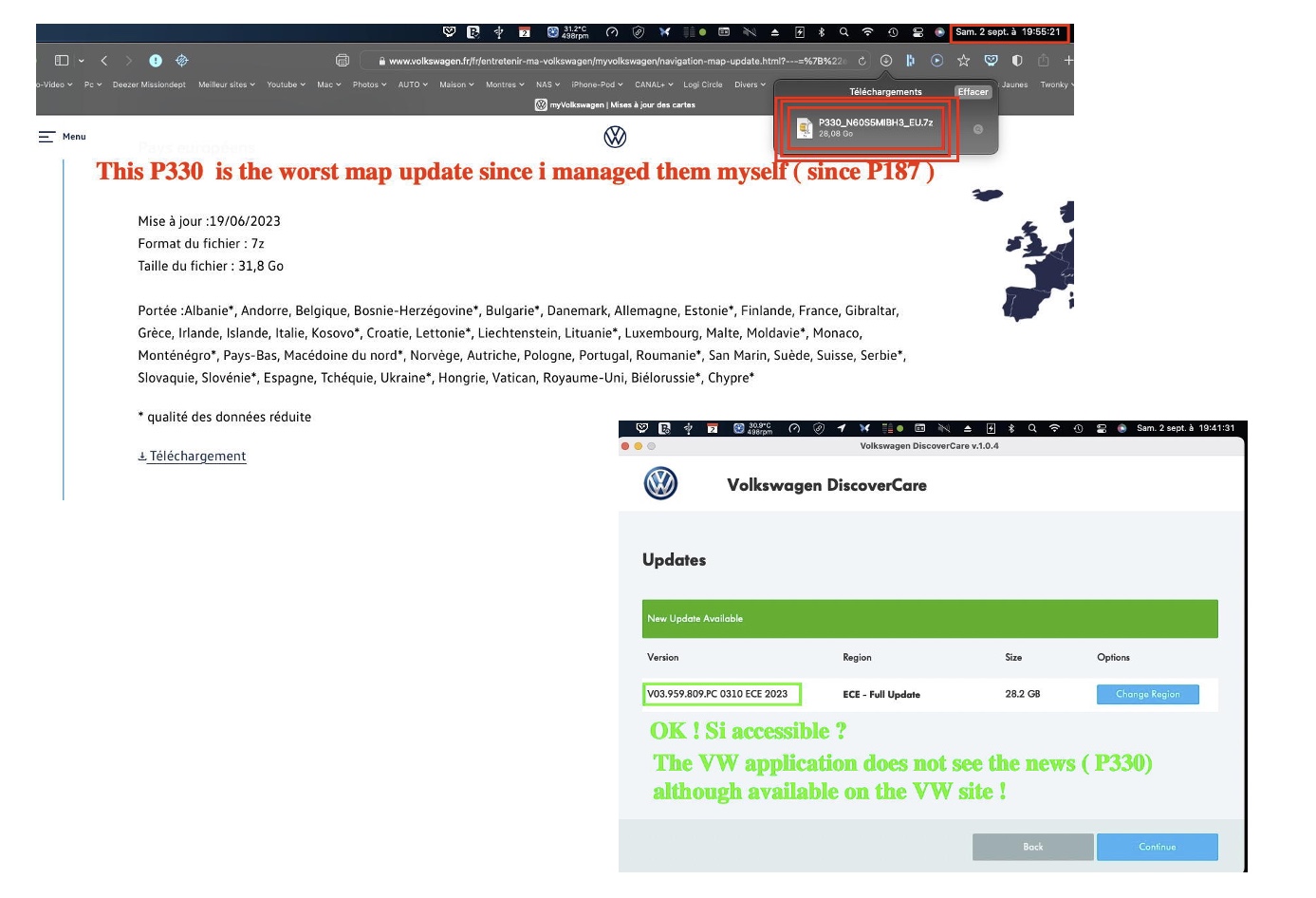Click the Siri icon in the DiscoverCare screenshot's menu bar
This screenshot has width=1316, height=898.
click(x=1122, y=428)
